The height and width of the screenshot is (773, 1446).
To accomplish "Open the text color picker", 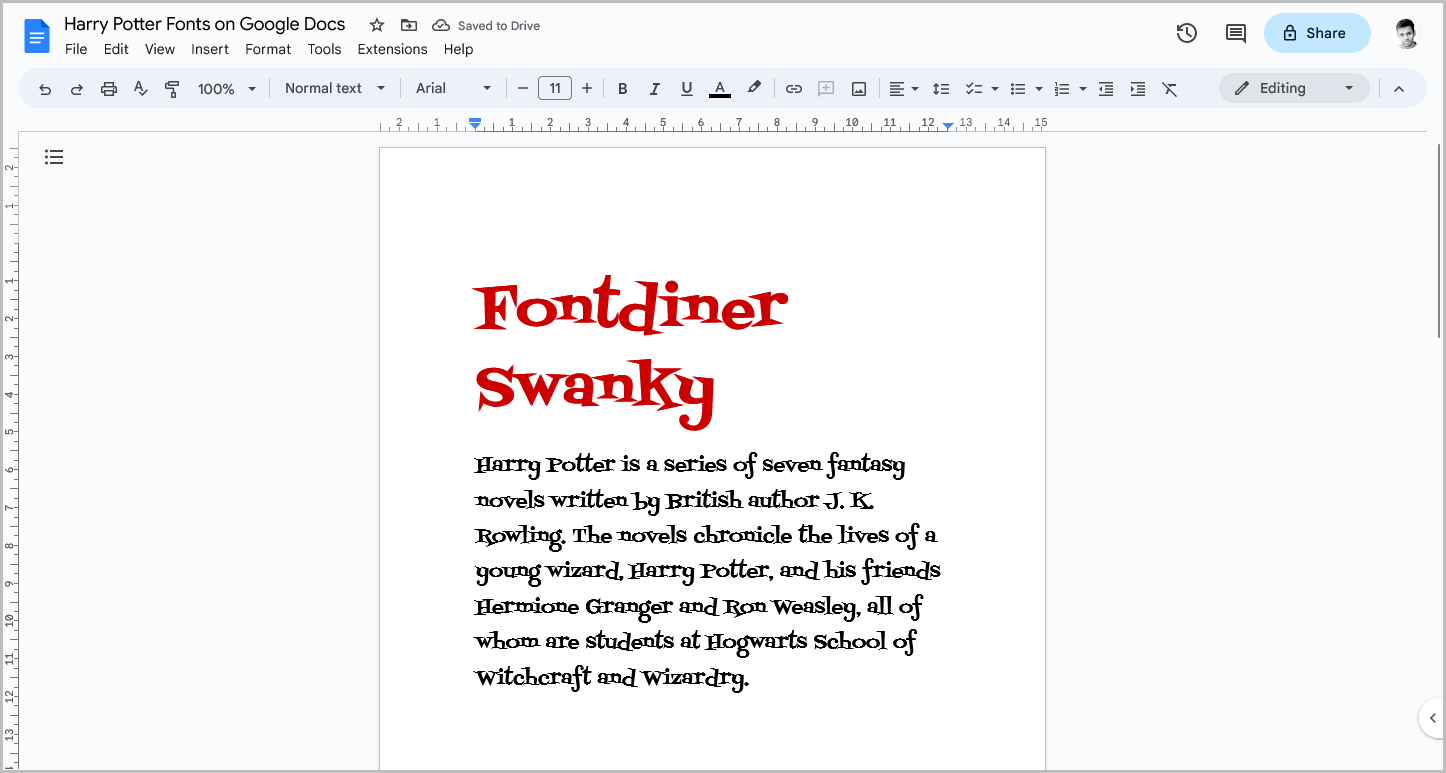I will [719, 88].
